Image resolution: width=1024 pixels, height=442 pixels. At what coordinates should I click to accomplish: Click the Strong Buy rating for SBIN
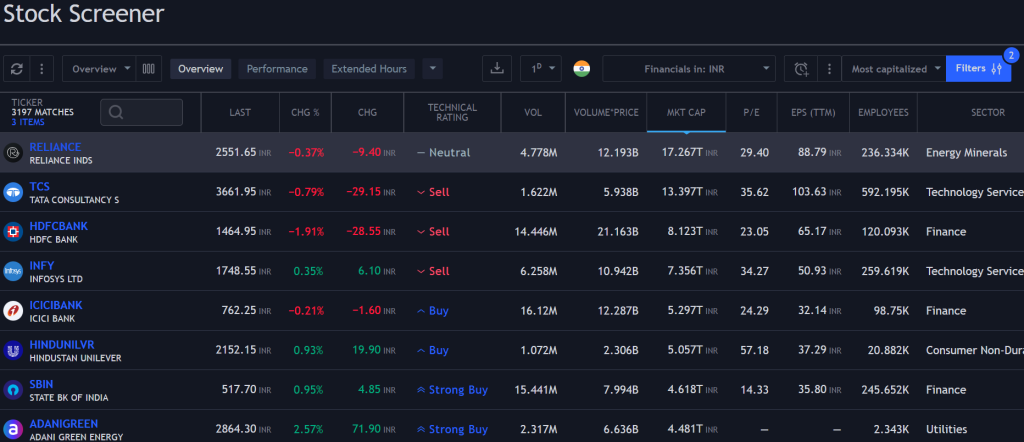(x=453, y=390)
